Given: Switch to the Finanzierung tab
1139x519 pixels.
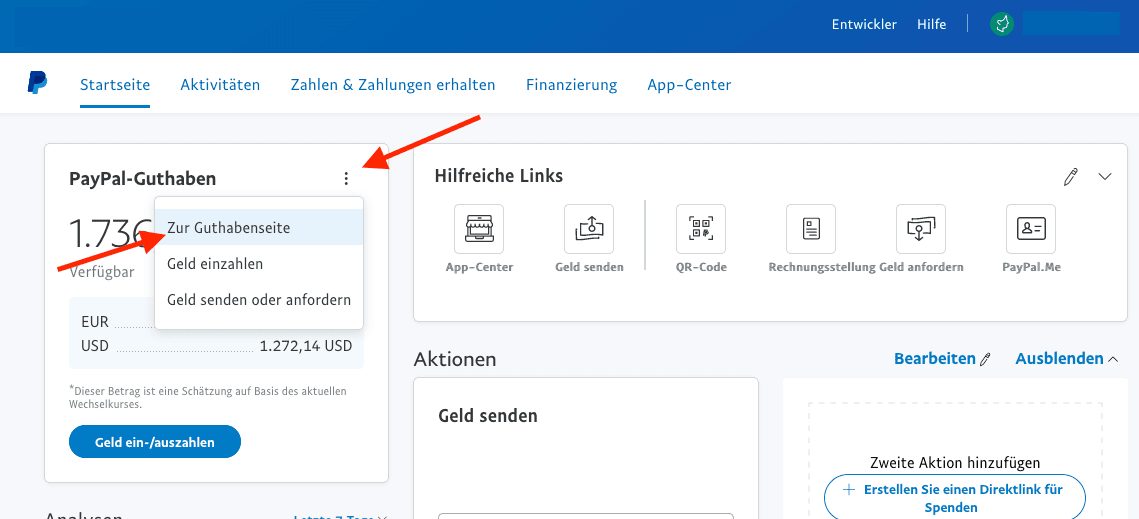Looking at the screenshot, I should [x=572, y=84].
